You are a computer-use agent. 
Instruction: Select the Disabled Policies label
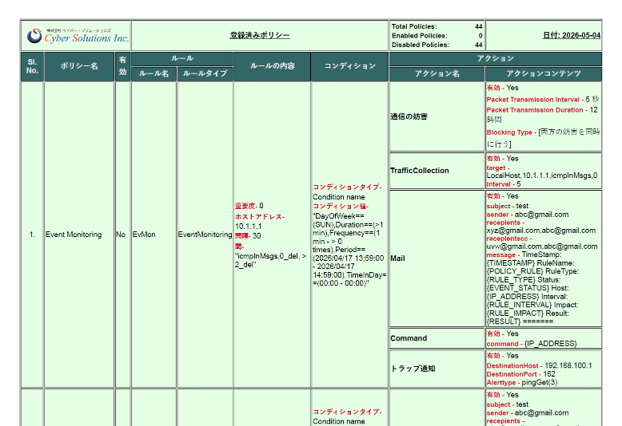tap(420, 45)
